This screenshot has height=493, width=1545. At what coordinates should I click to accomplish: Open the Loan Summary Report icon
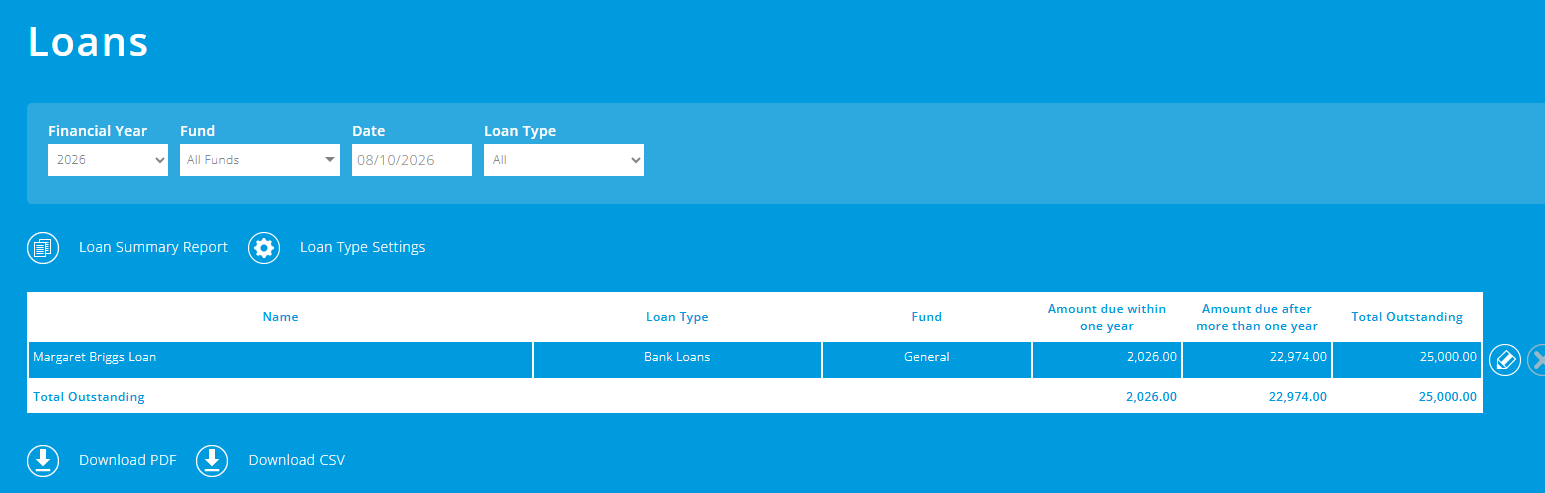(43, 248)
